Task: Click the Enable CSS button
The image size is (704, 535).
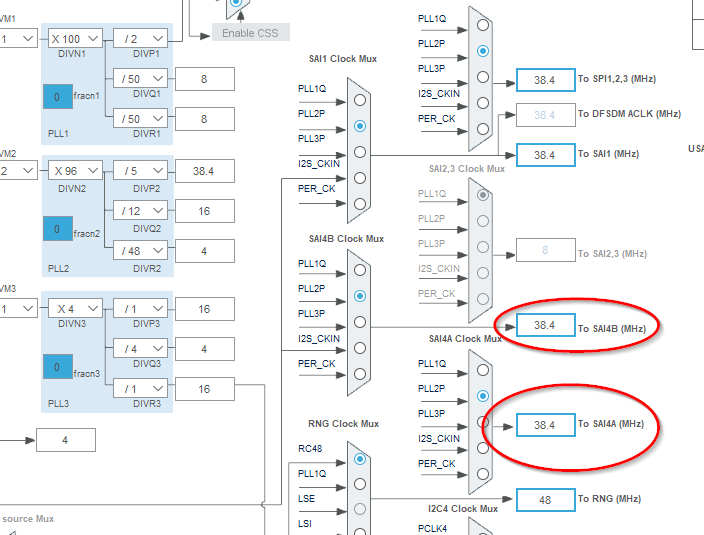Action: click(251, 33)
